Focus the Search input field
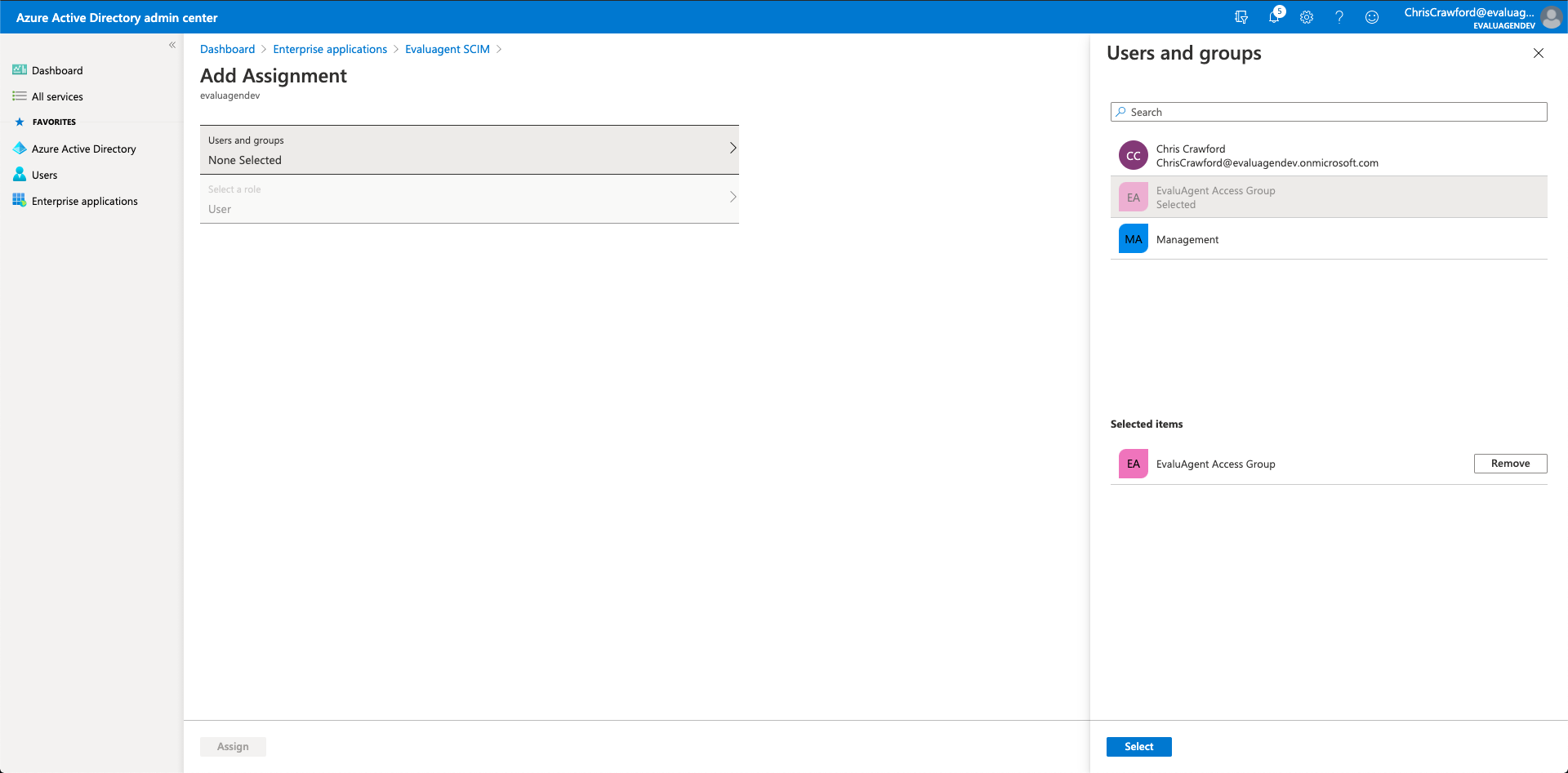 1329,112
